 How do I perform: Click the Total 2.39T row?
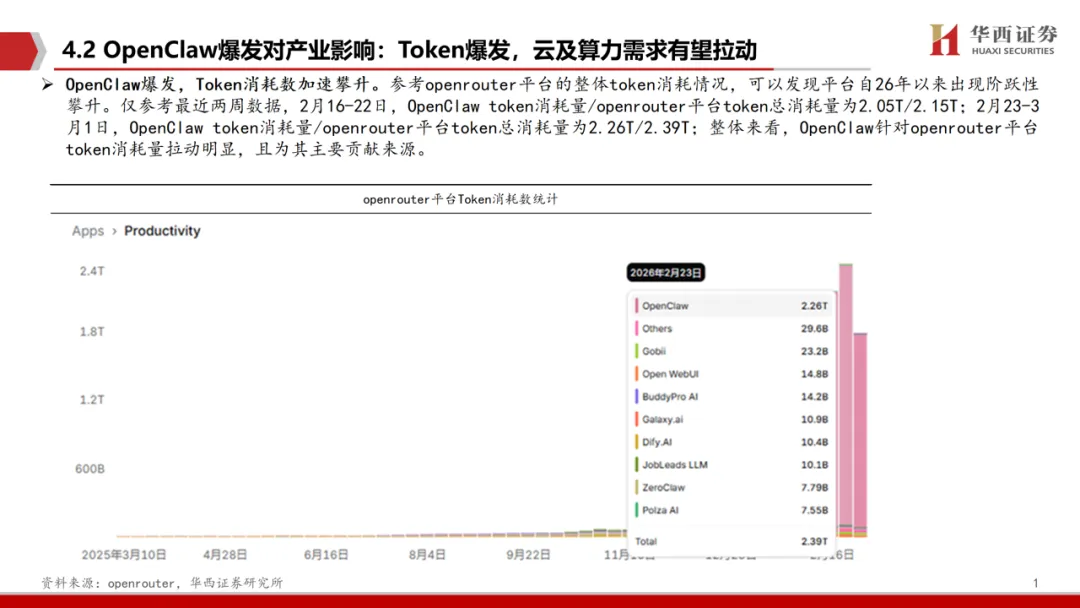click(731, 541)
